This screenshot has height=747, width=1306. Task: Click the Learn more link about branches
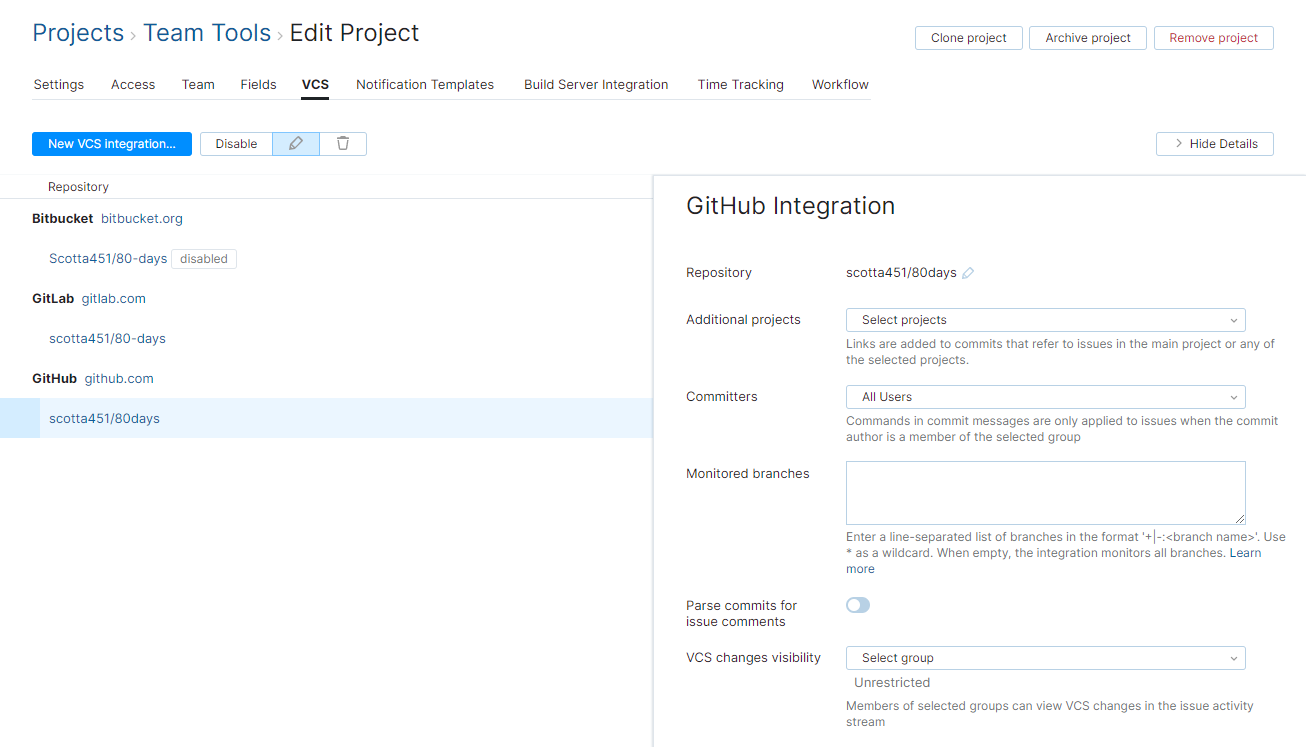click(1245, 552)
